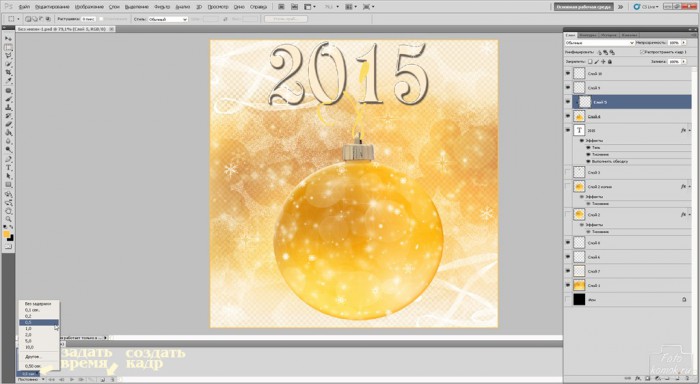Screen dimensions: 700x384
Task: Toggle visibility of selected layer Слой 5
Action: (568, 102)
